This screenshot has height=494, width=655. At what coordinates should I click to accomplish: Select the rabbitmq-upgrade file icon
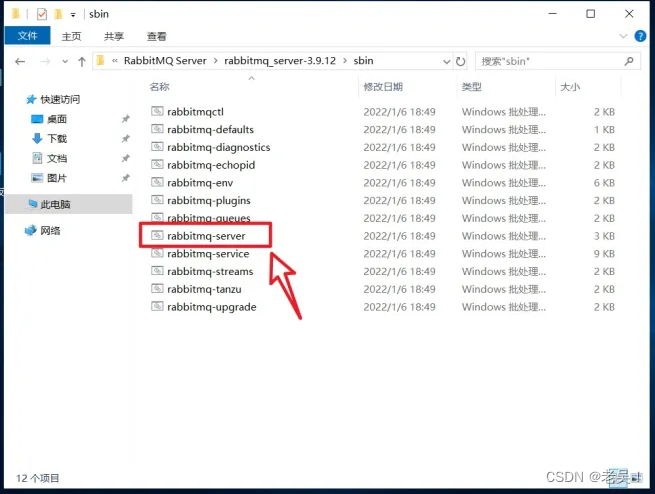pos(157,306)
